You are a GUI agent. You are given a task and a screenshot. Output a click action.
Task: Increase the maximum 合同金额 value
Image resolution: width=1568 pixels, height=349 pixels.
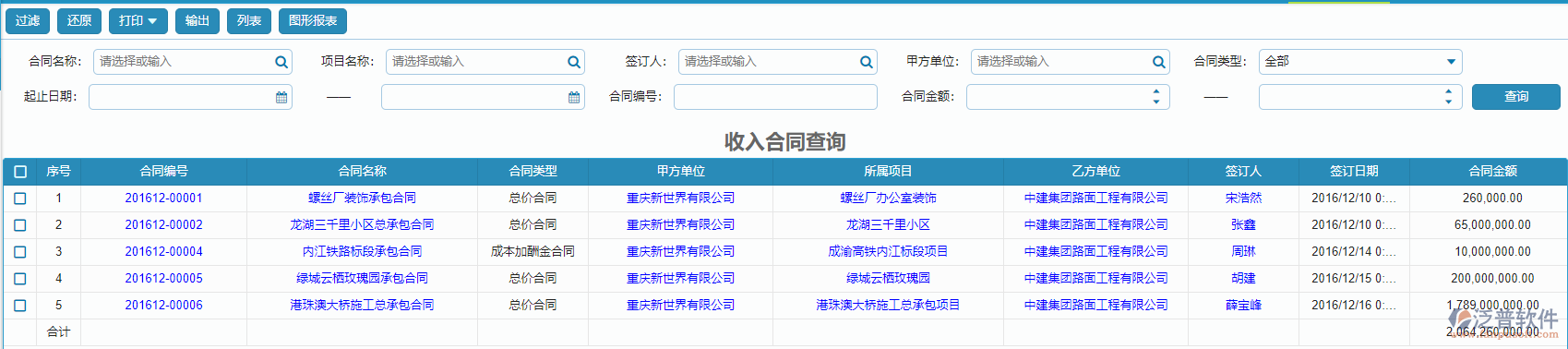[1448, 91]
